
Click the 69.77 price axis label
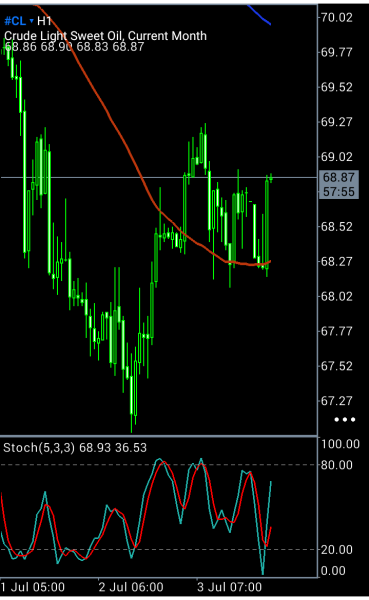click(336, 52)
